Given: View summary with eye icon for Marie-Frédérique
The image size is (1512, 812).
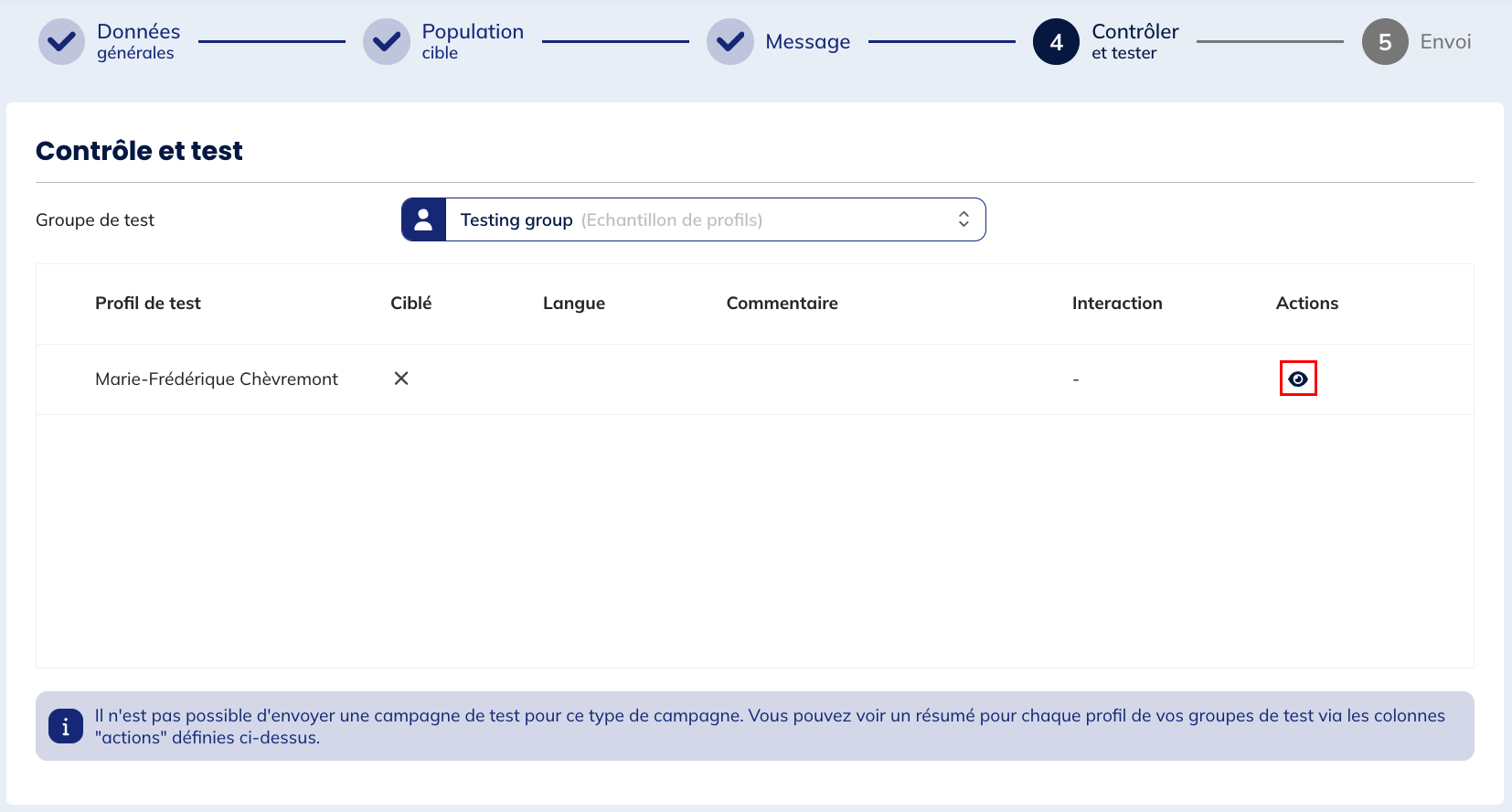Looking at the screenshot, I should 1298,379.
